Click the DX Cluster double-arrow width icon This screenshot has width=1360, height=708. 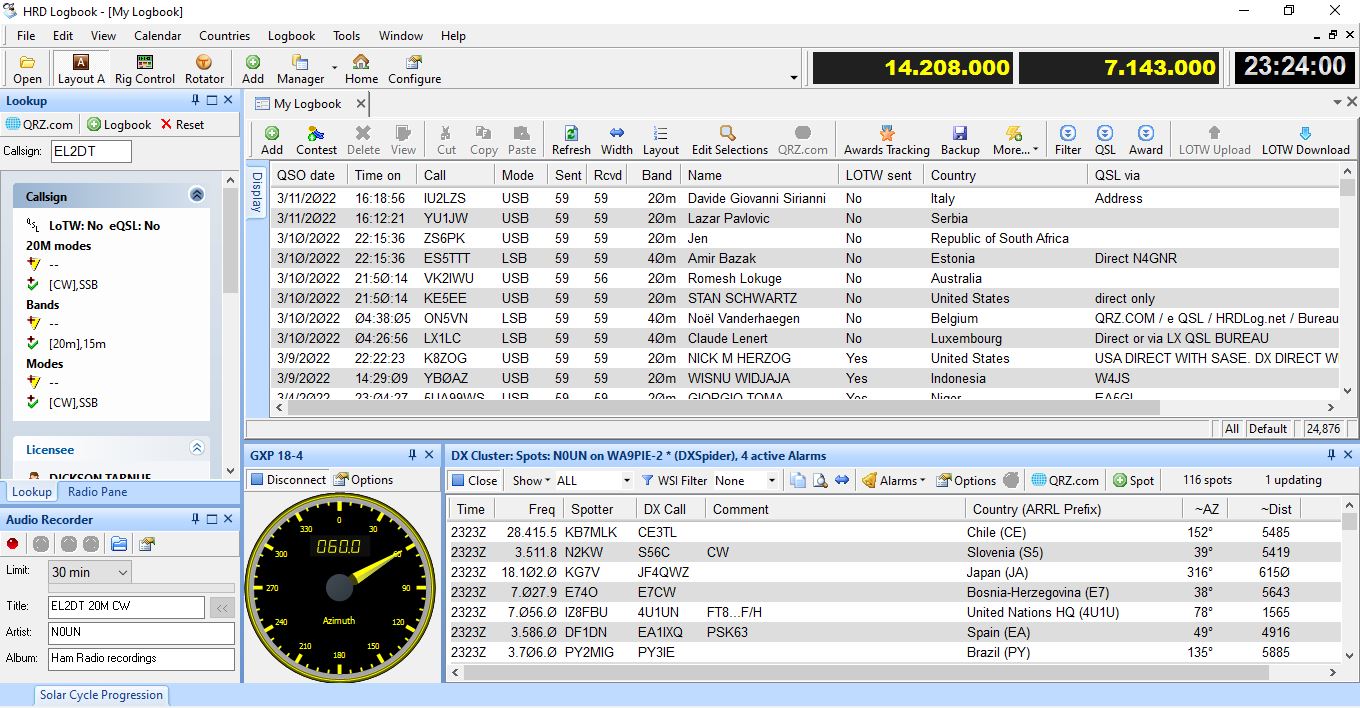coord(842,480)
